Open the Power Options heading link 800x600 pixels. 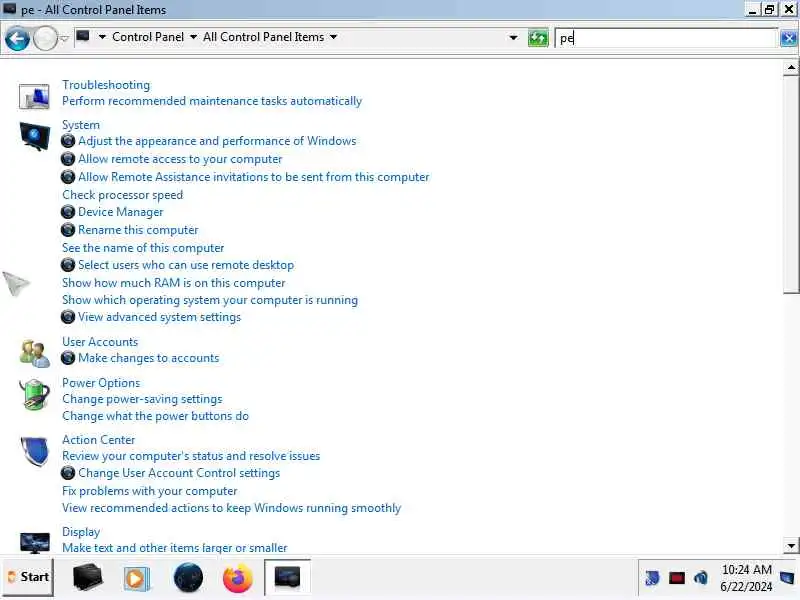tap(101, 383)
